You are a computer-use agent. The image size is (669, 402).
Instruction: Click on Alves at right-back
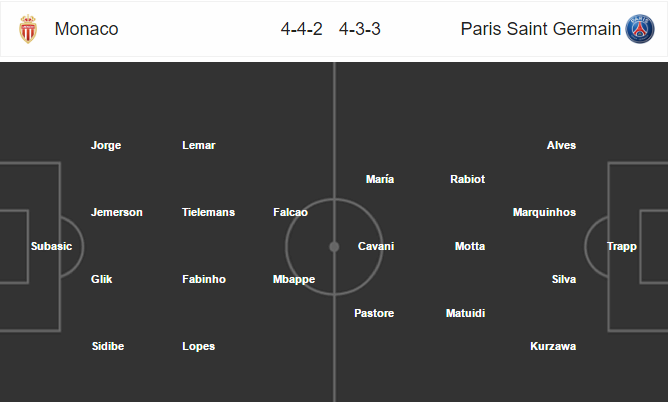pos(561,145)
